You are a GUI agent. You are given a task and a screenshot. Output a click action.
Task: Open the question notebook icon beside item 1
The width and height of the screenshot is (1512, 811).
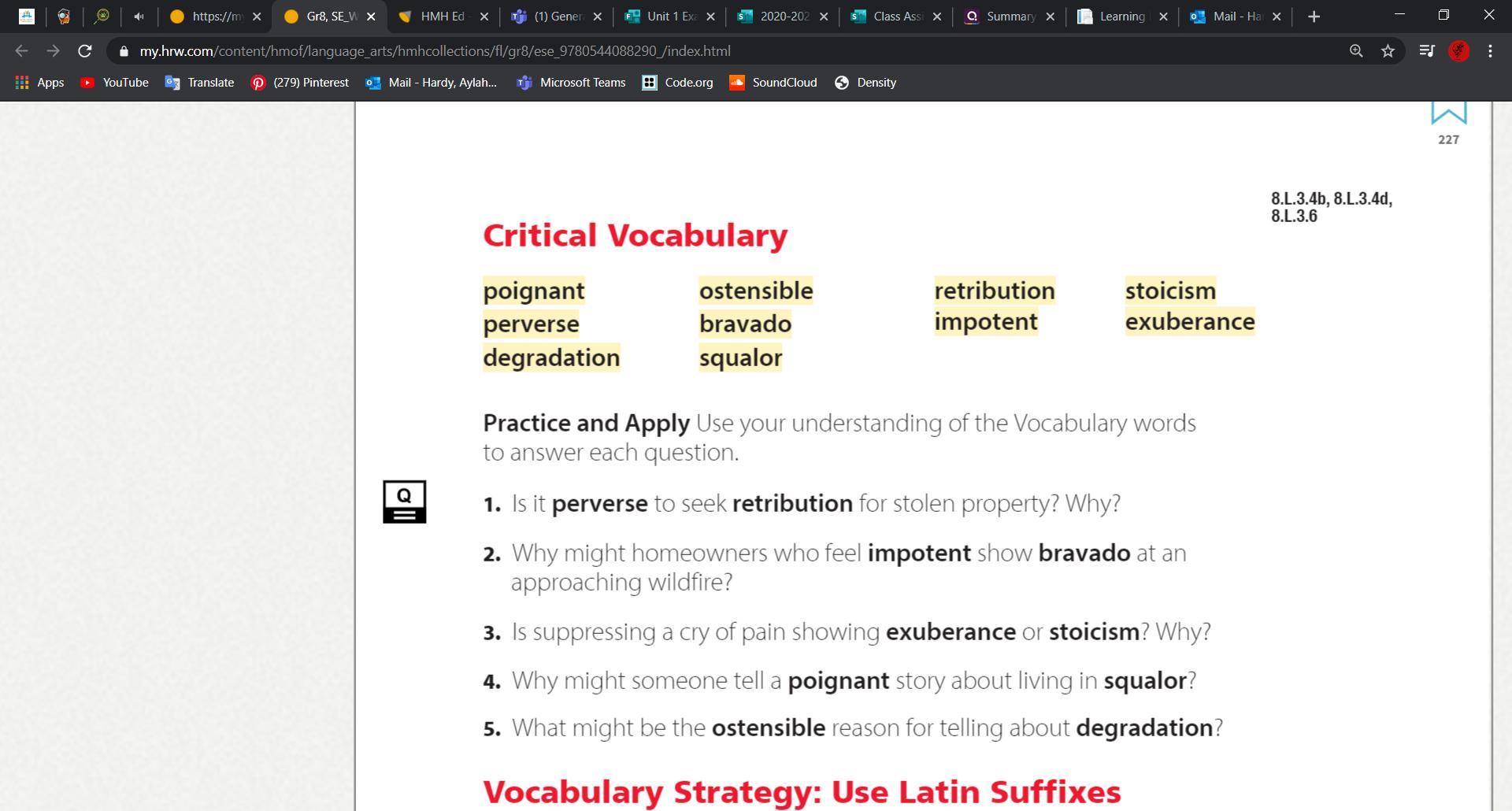coord(405,502)
